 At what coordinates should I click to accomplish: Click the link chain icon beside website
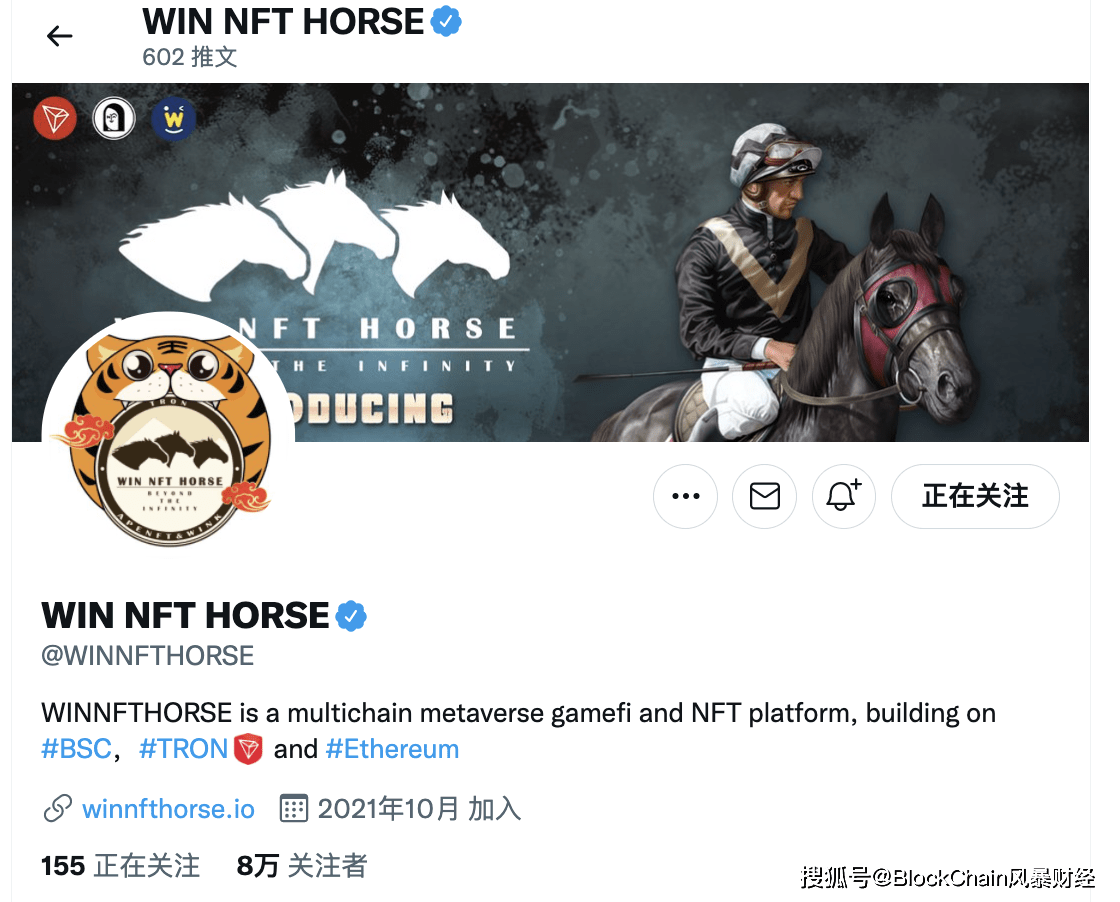[58, 808]
